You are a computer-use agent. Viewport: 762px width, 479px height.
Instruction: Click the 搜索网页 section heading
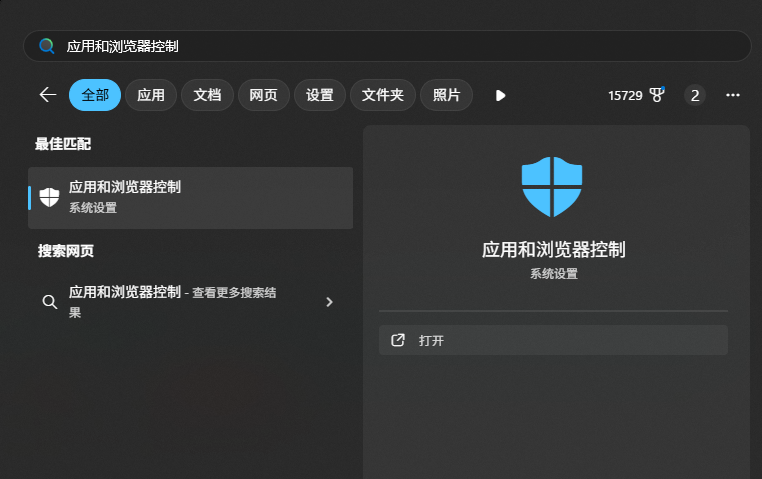(66, 251)
